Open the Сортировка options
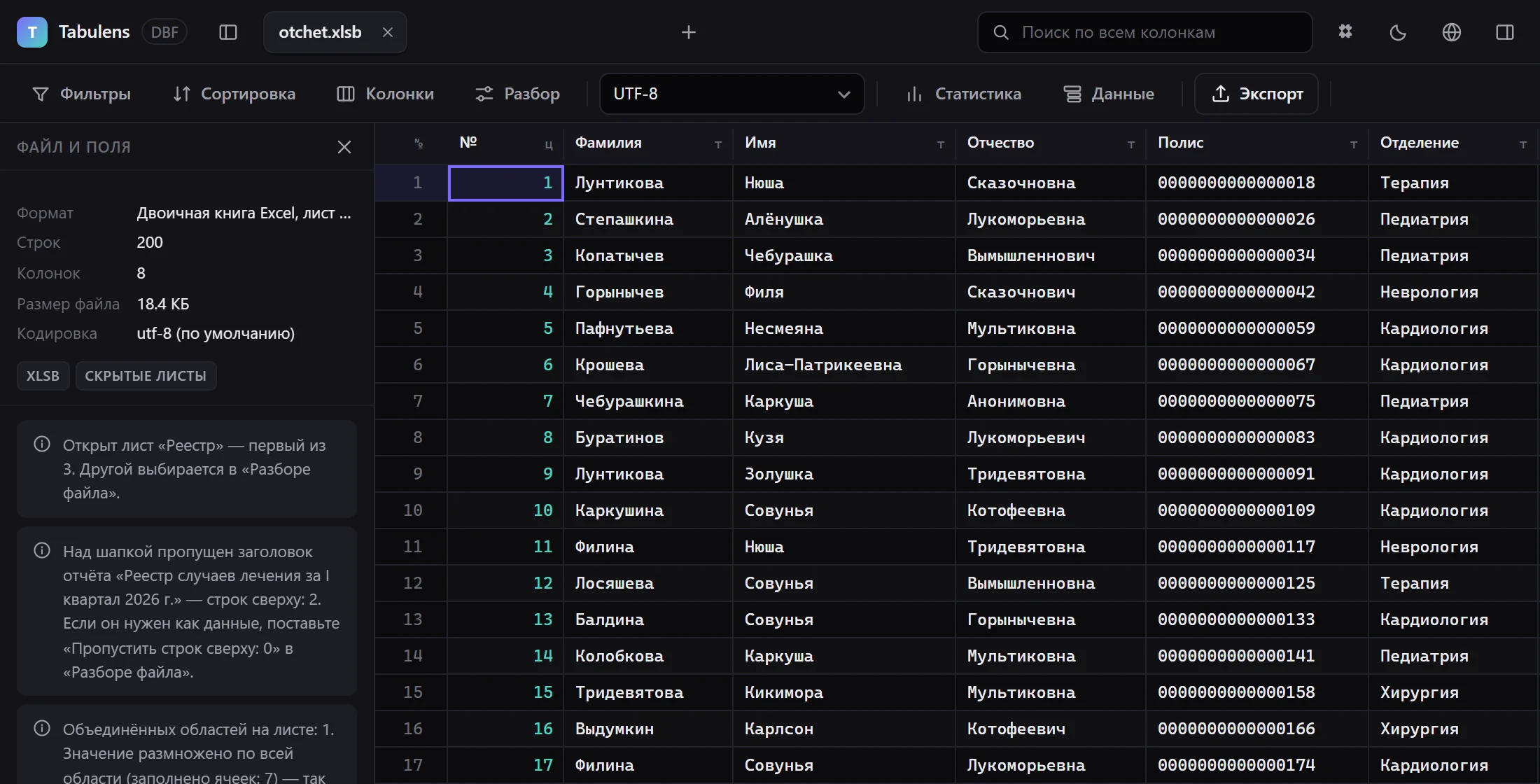Image resolution: width=1540 pixels, height=784 pixels. [234, 94]
